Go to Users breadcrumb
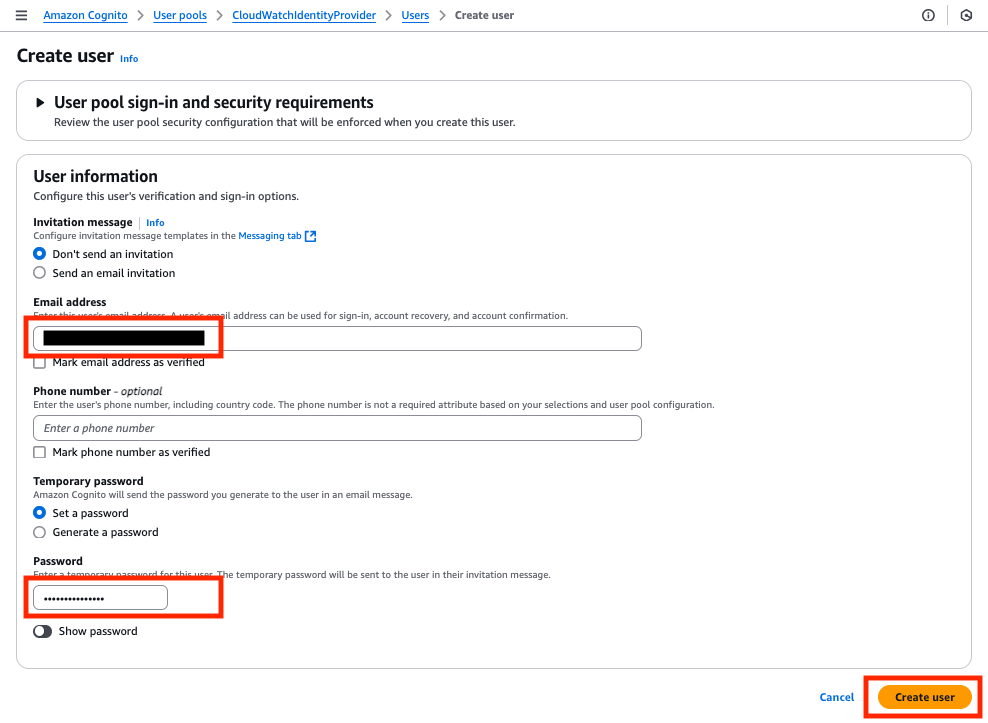Screen dimensions: 988x723 click(x=415, y=15)
